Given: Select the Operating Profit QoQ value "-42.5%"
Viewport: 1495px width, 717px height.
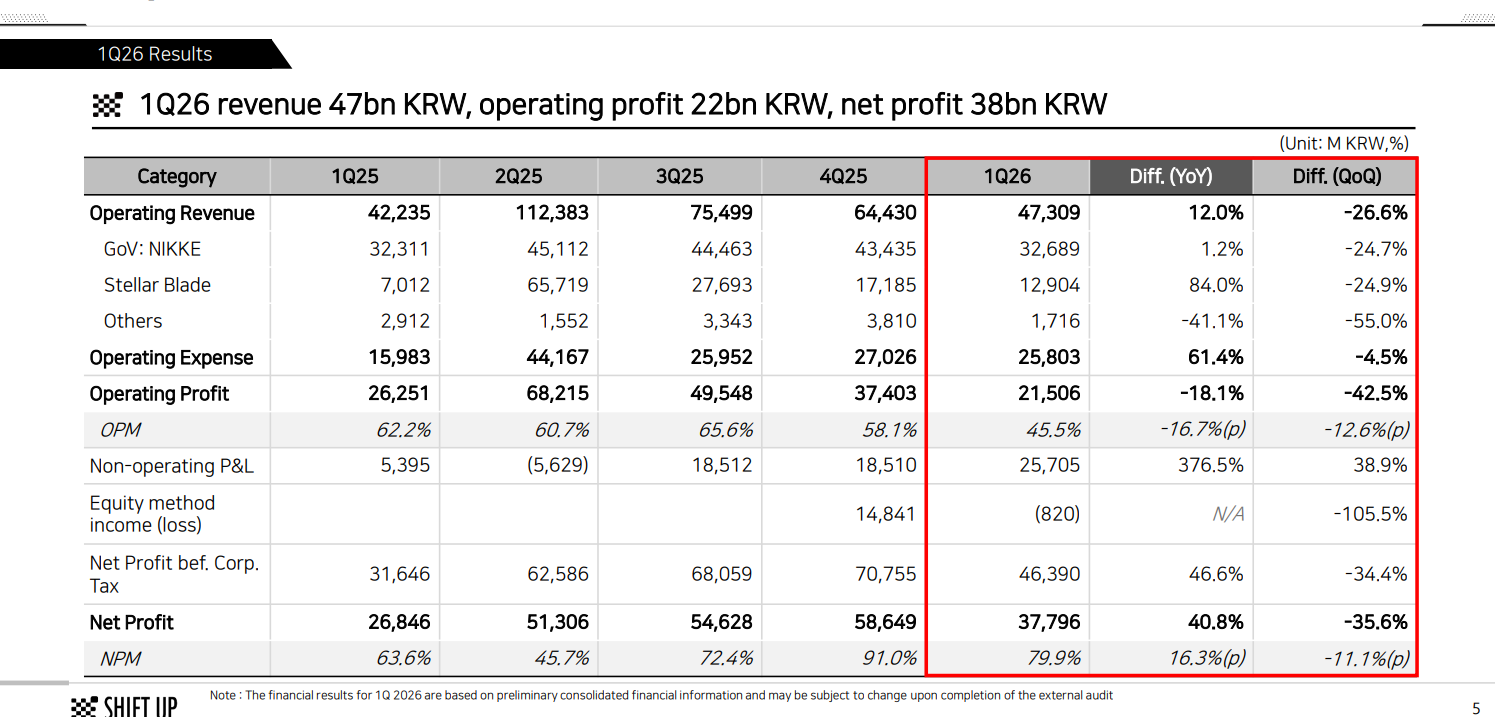Looking at the screenshot, I should click(x=1376, y=393).
